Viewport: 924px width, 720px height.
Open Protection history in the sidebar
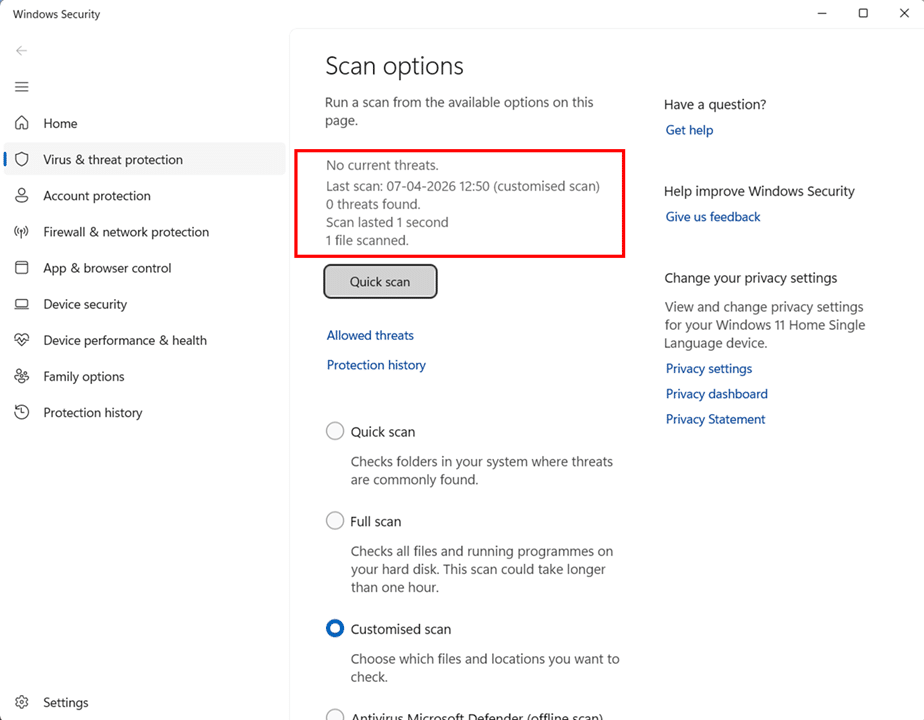[92, 413]
